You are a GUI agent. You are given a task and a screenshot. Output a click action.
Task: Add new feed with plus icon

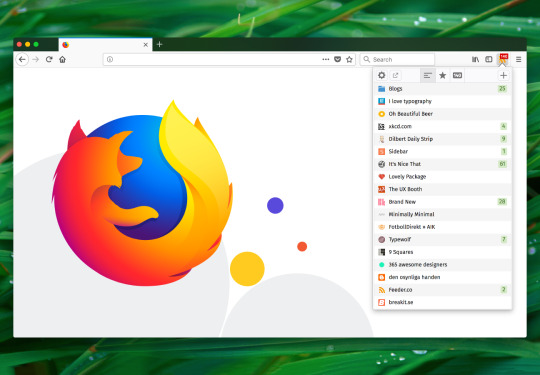click(x=503, y=75)
